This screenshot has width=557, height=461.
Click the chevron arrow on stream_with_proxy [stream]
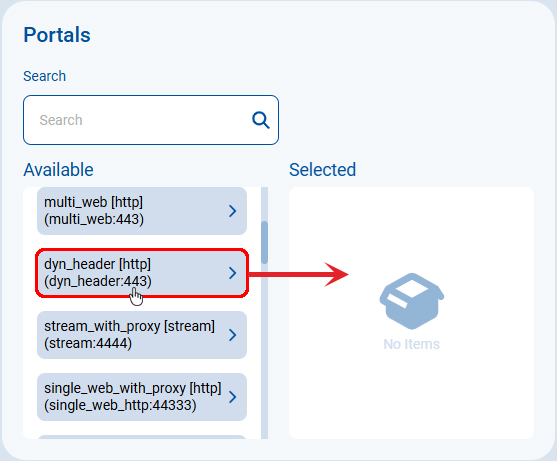pyautogui.click(x=233, y=335)
